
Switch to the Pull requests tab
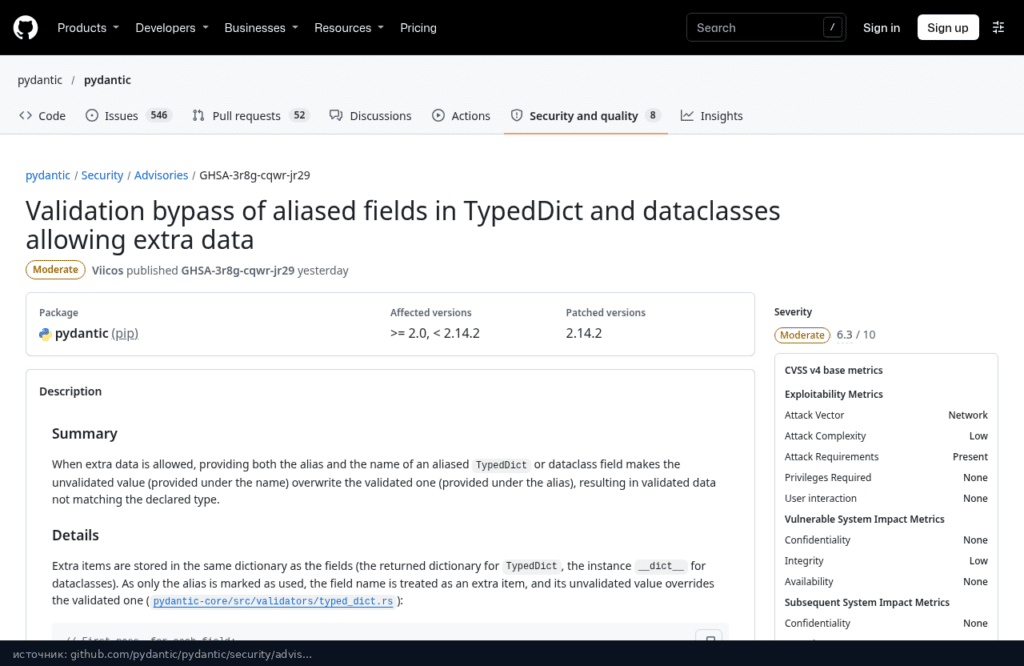250,116
